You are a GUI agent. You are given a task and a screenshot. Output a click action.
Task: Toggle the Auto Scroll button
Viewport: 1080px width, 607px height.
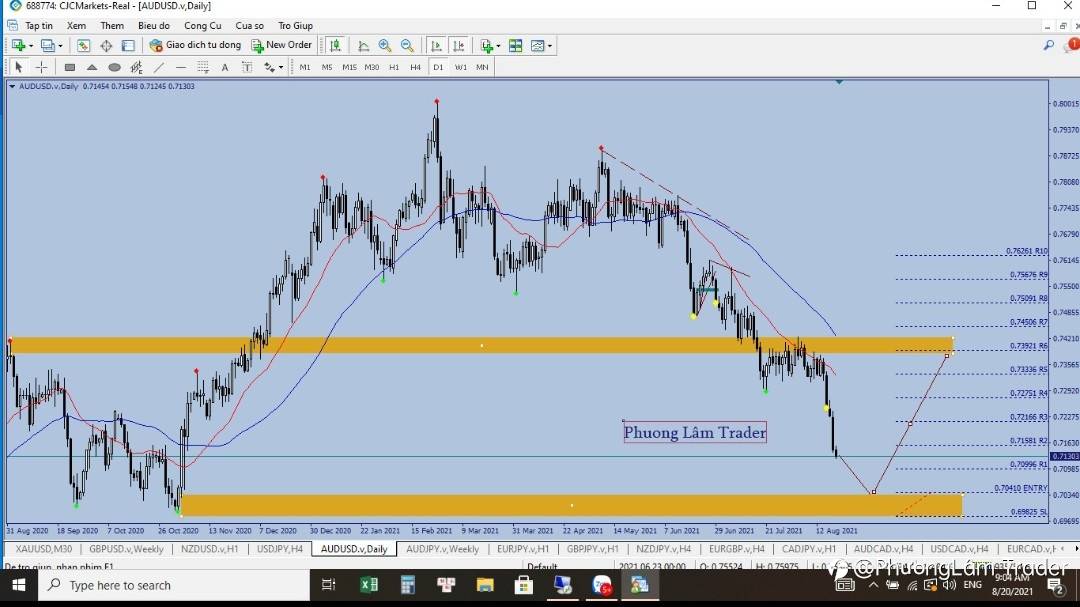click(x=436, y=45)
